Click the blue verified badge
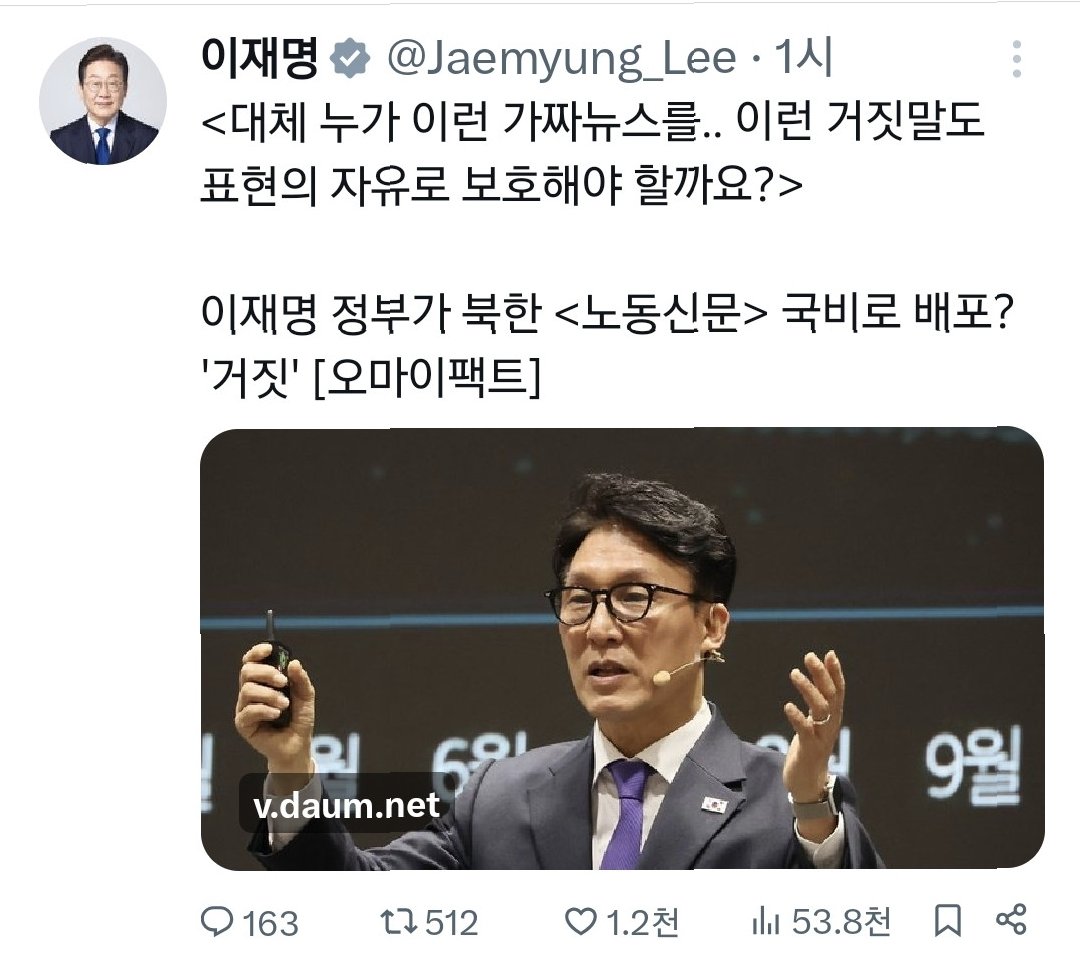The height and width of the screenshot is (961, 1084). [351, 58]
